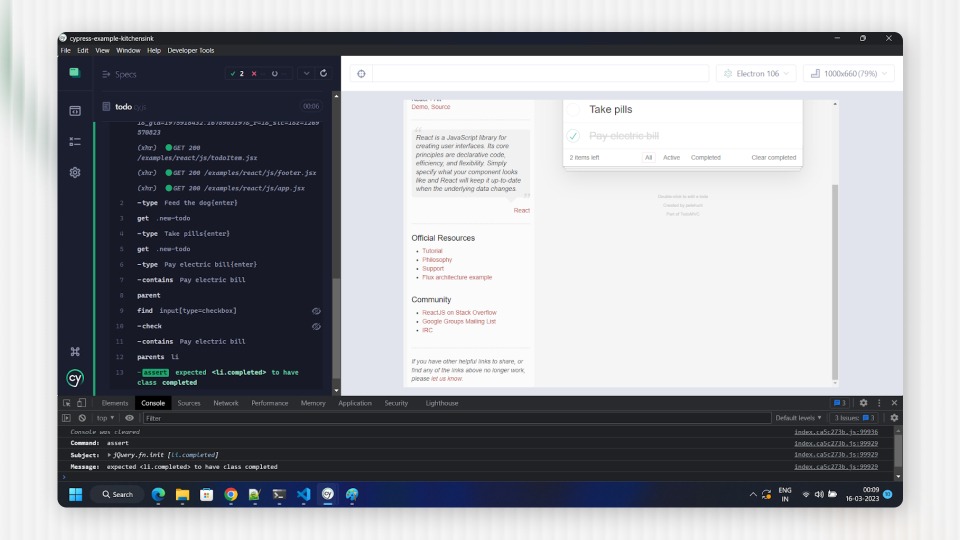960x540 pixels.
Task: Expand the Specs list toggle icon
Action: pos(106,74)
